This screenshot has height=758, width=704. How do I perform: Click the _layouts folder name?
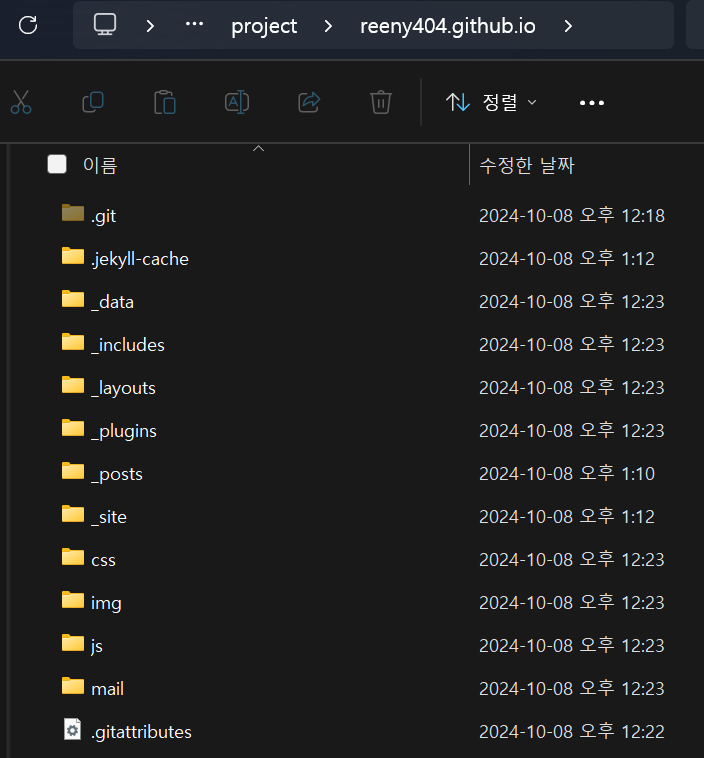click(x=123, y=388)
